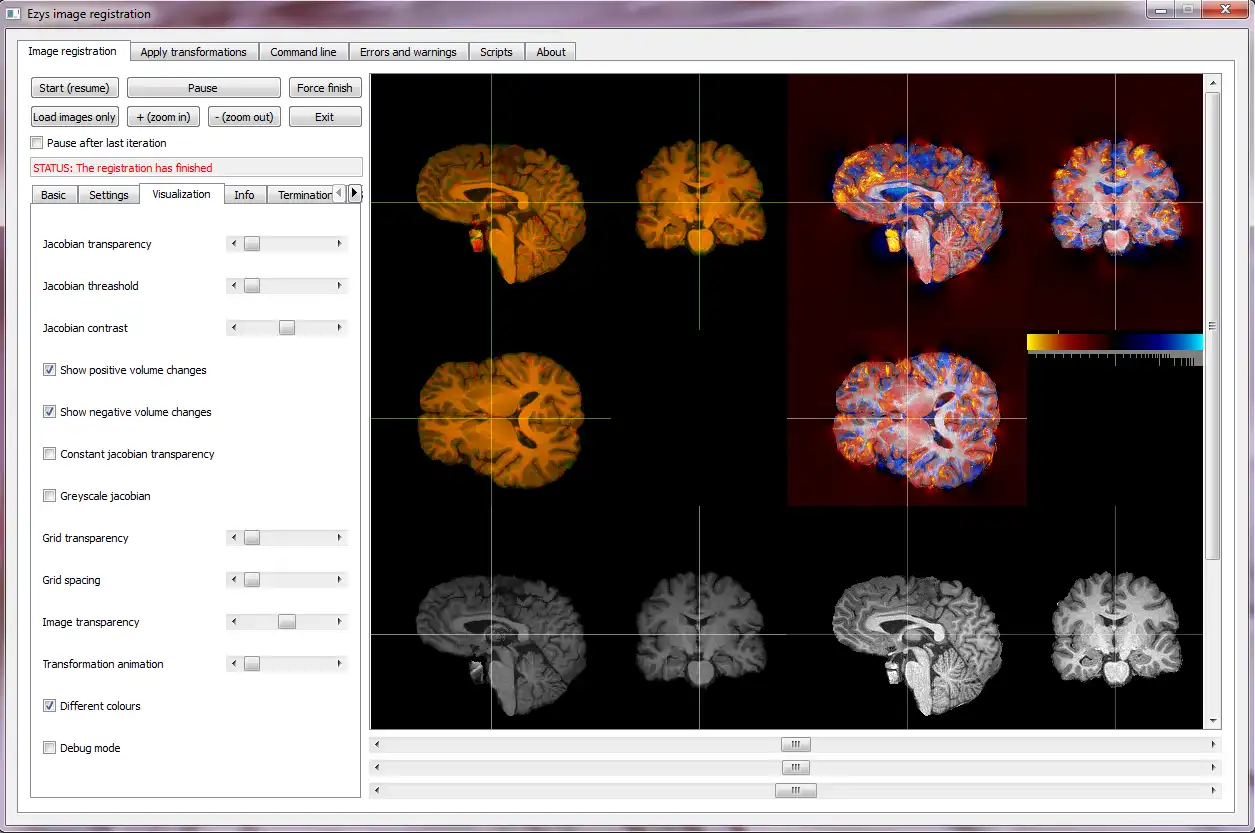1255x833 pixels.
Task: Click right arrow of Transformation animation slider
Action: (339, 664)
